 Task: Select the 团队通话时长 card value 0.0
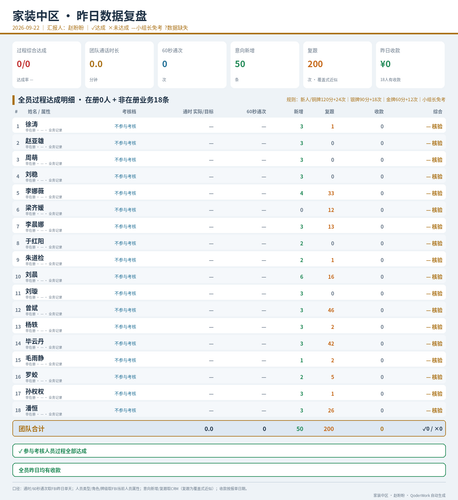(96, 64)
